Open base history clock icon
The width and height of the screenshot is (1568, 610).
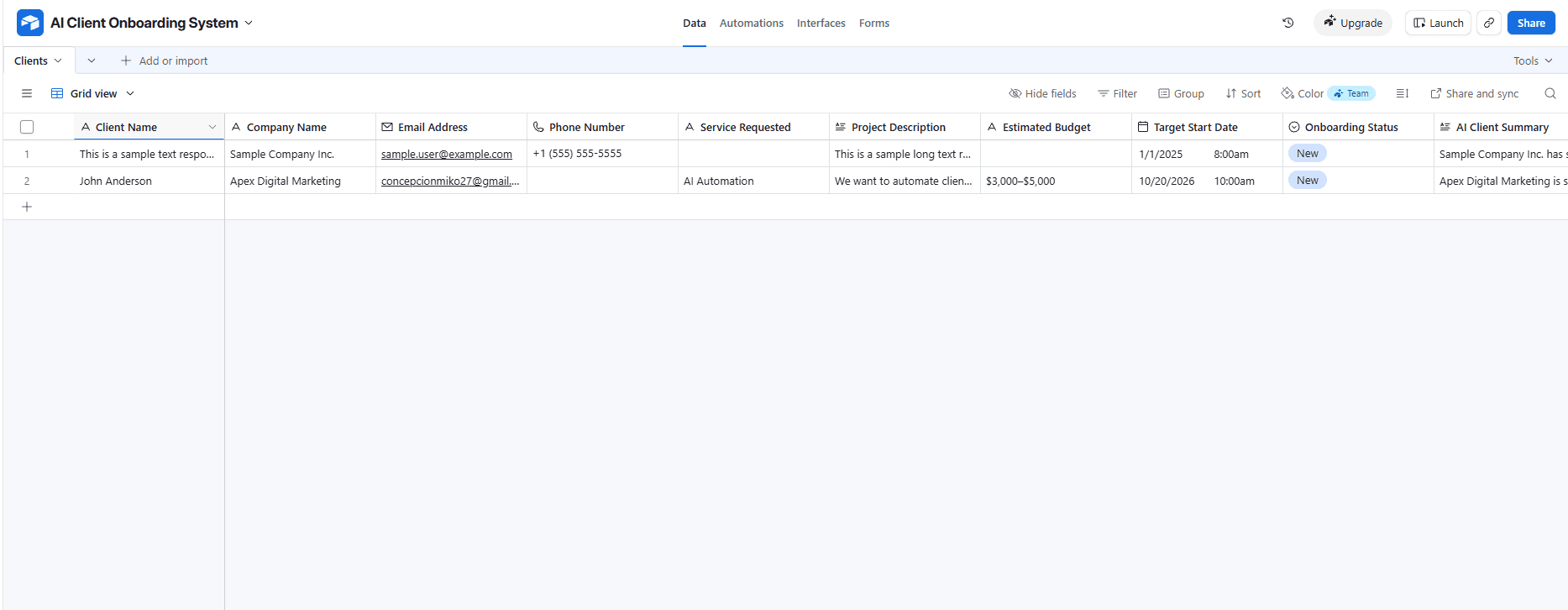click(x=1288, y=23)
